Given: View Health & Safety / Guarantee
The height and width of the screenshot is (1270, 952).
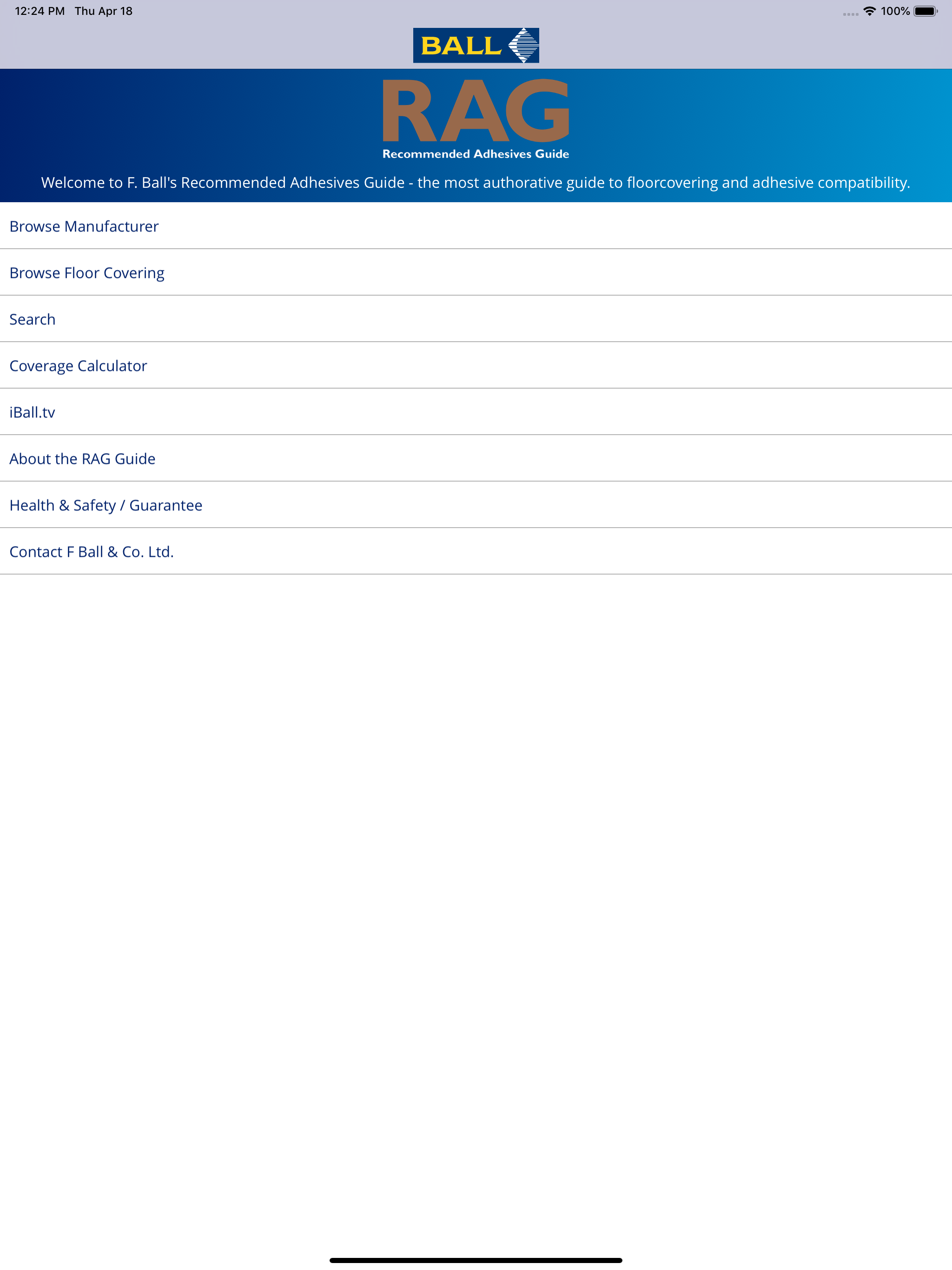Looking at the screenshot, I should click(x=476, y=505).
